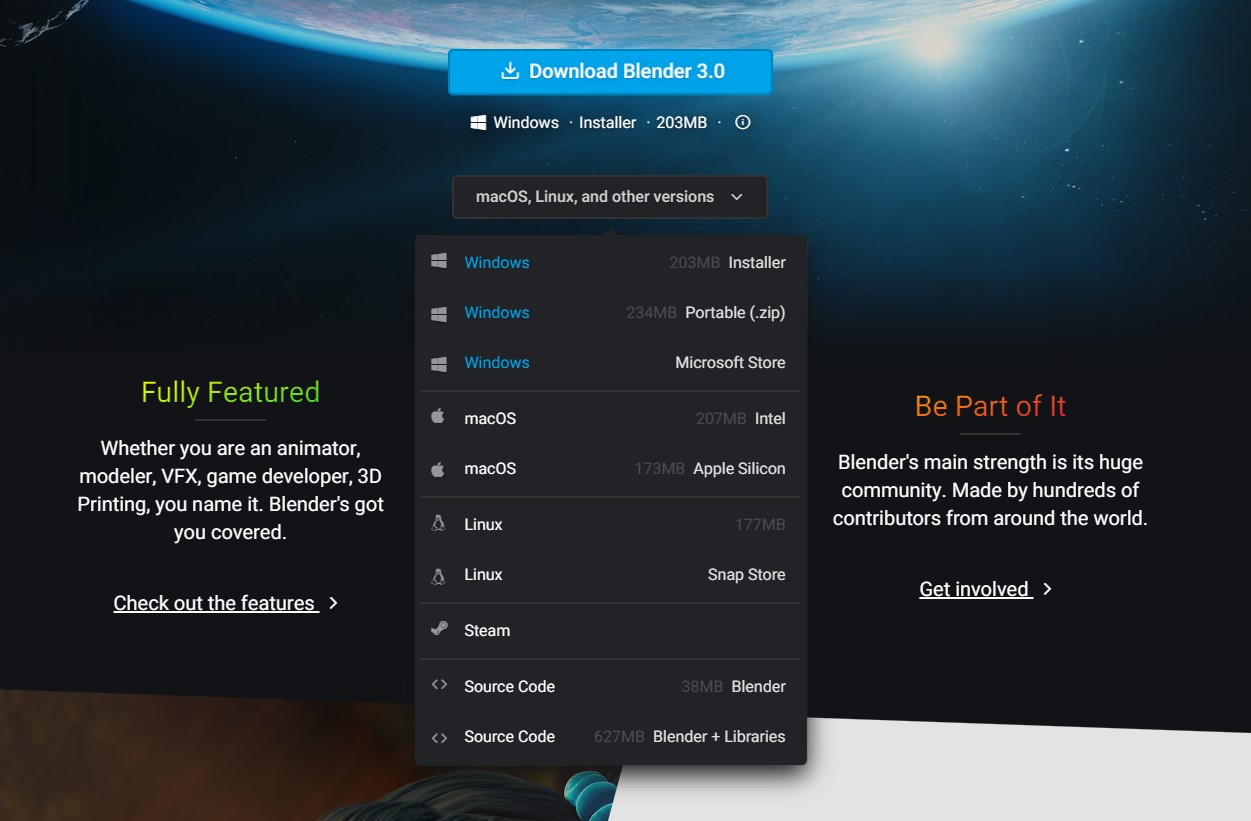Click the arrow next to Check out the features
The image size is (1251, 821).
click(x=334, y=603)
